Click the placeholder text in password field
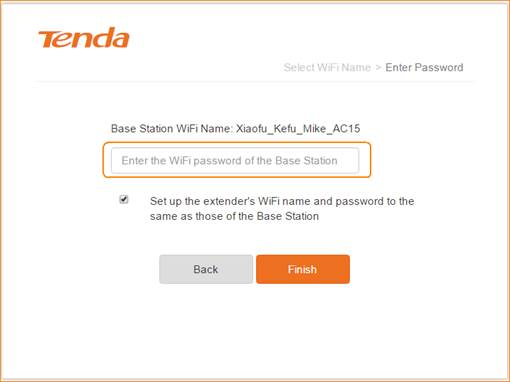 click(x=229, y=161)
